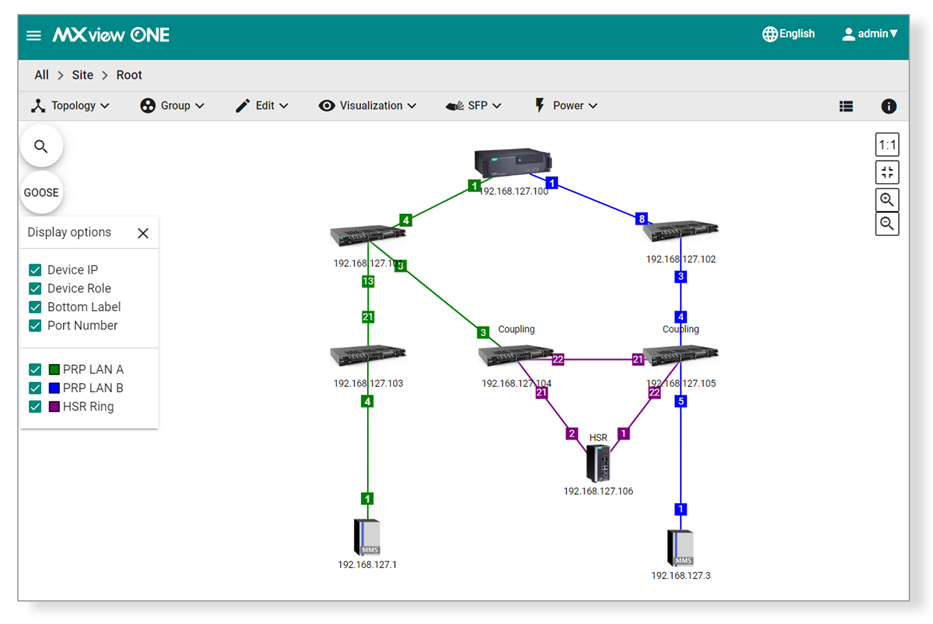This screenshot has width=933, height=624.
Task: Select the HSR device 192.168.127.106
Action: pos(598,463)
